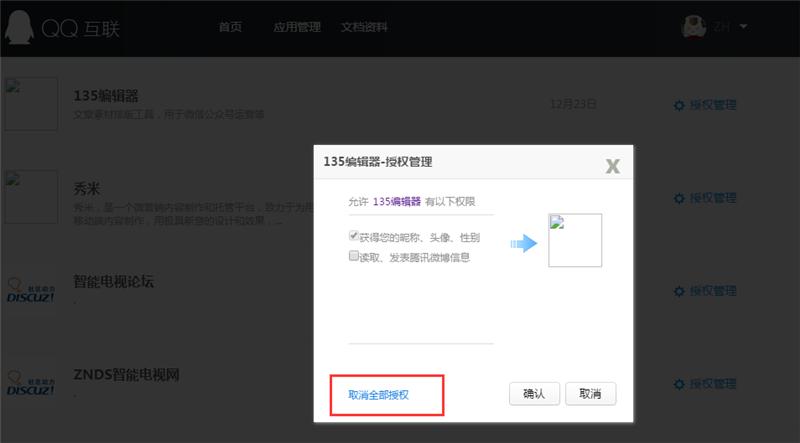The height and width of the screenshot is (443, 800).
Task: Dismiss dialog with 取消 button
Action: click(590, 393)
